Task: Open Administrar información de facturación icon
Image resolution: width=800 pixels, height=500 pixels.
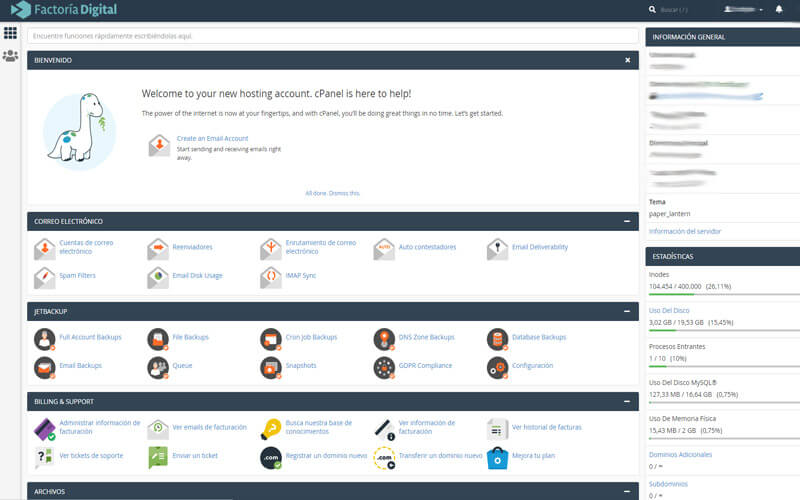Action: click(x=45, y=429)
